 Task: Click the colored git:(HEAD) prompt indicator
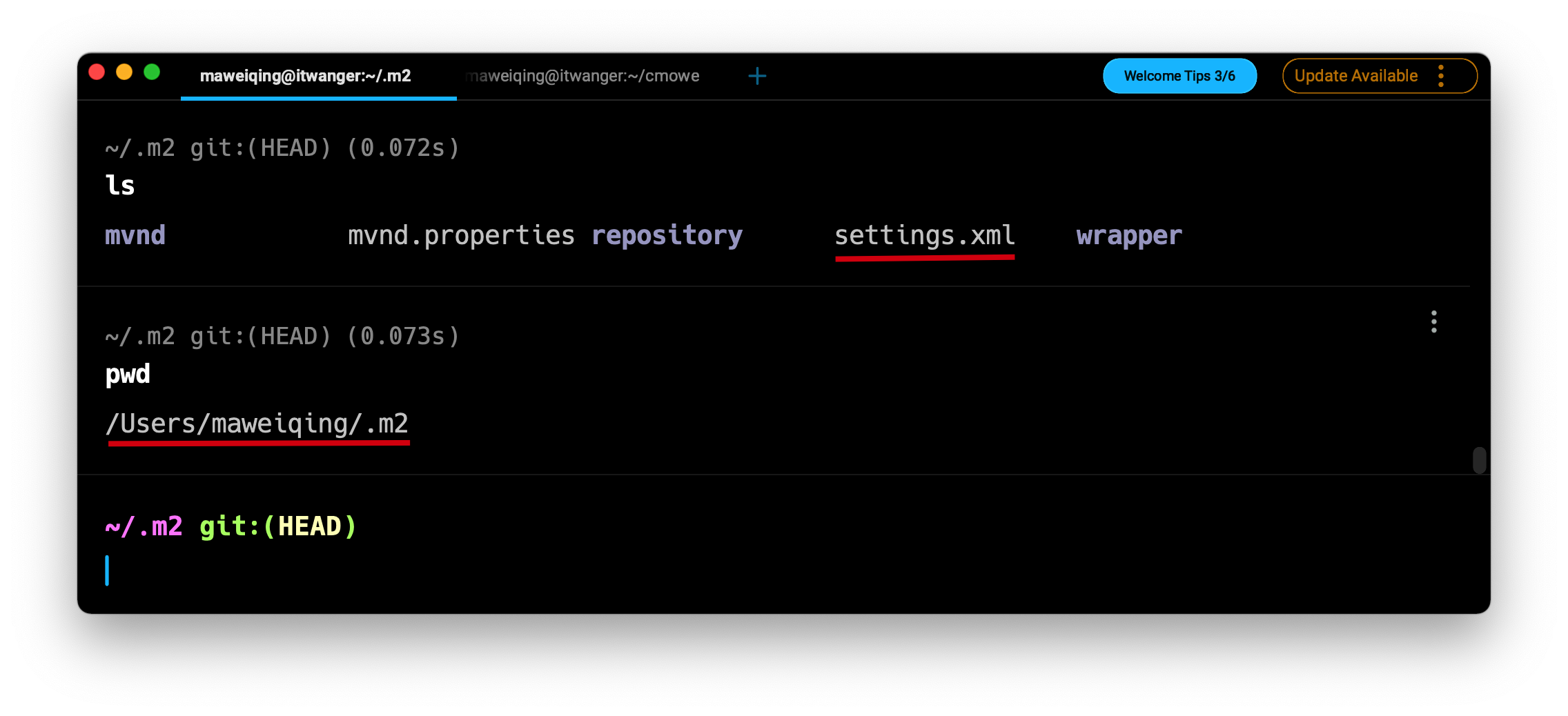pyautogui.click(x=278, y=527)
